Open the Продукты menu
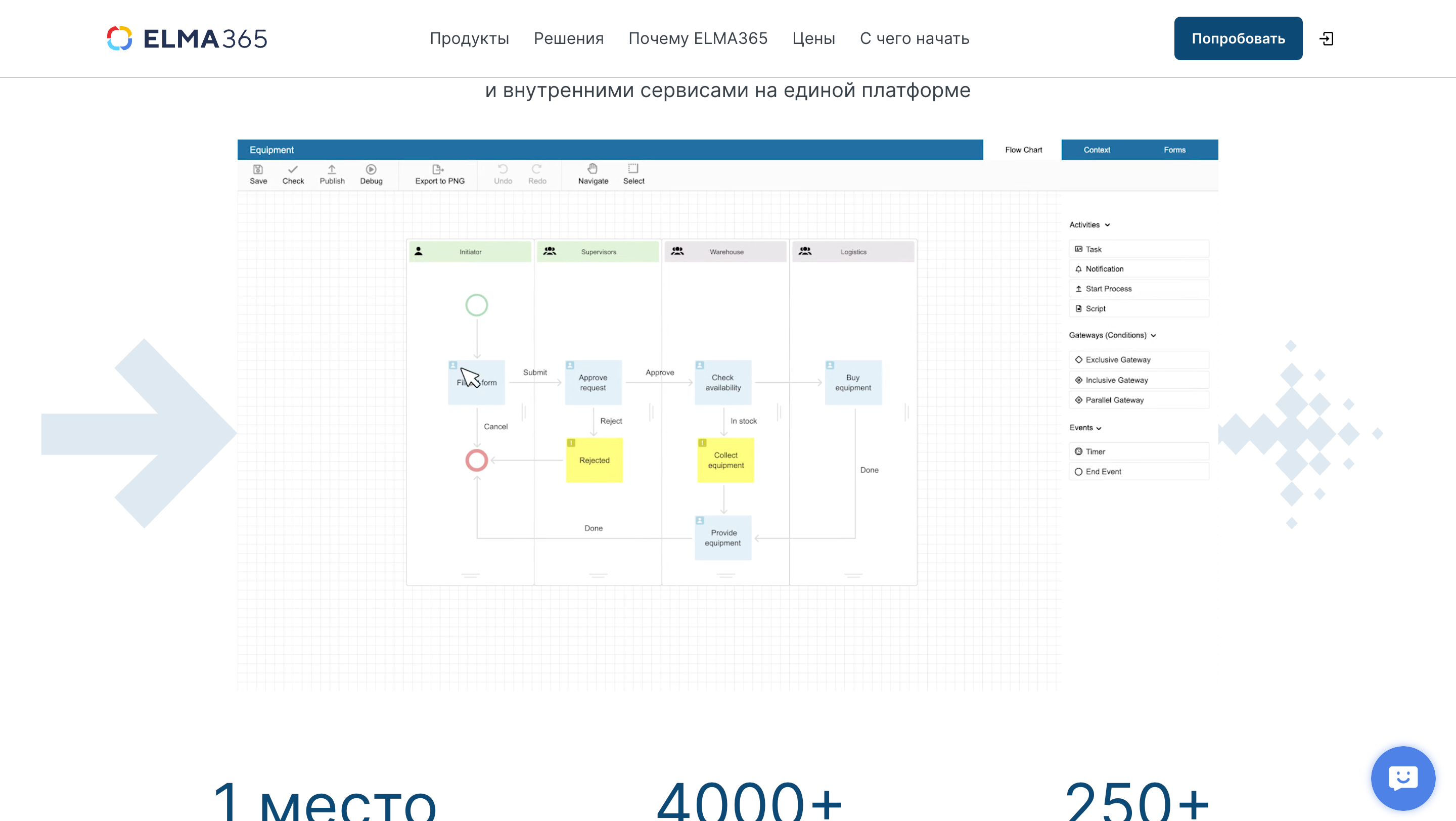 click(469, 38)
